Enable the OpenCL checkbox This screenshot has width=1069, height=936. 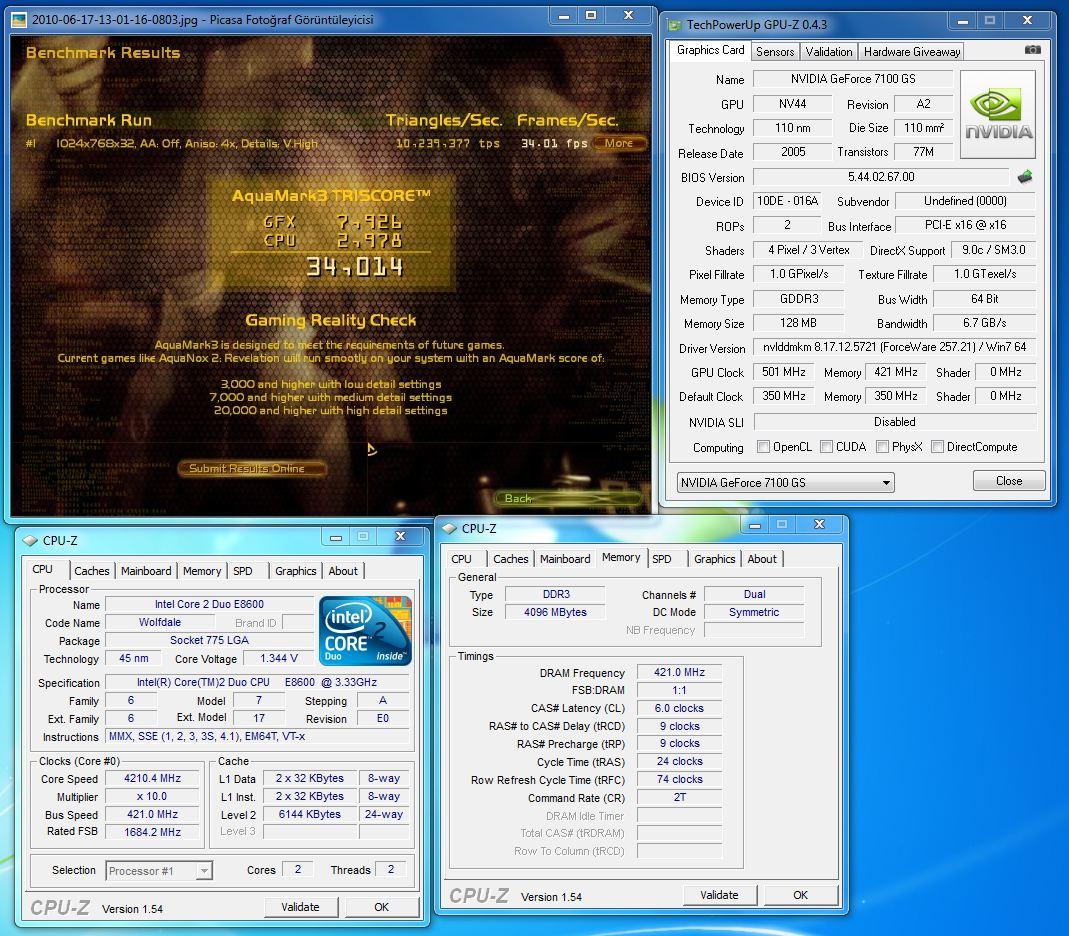(764, 447)
